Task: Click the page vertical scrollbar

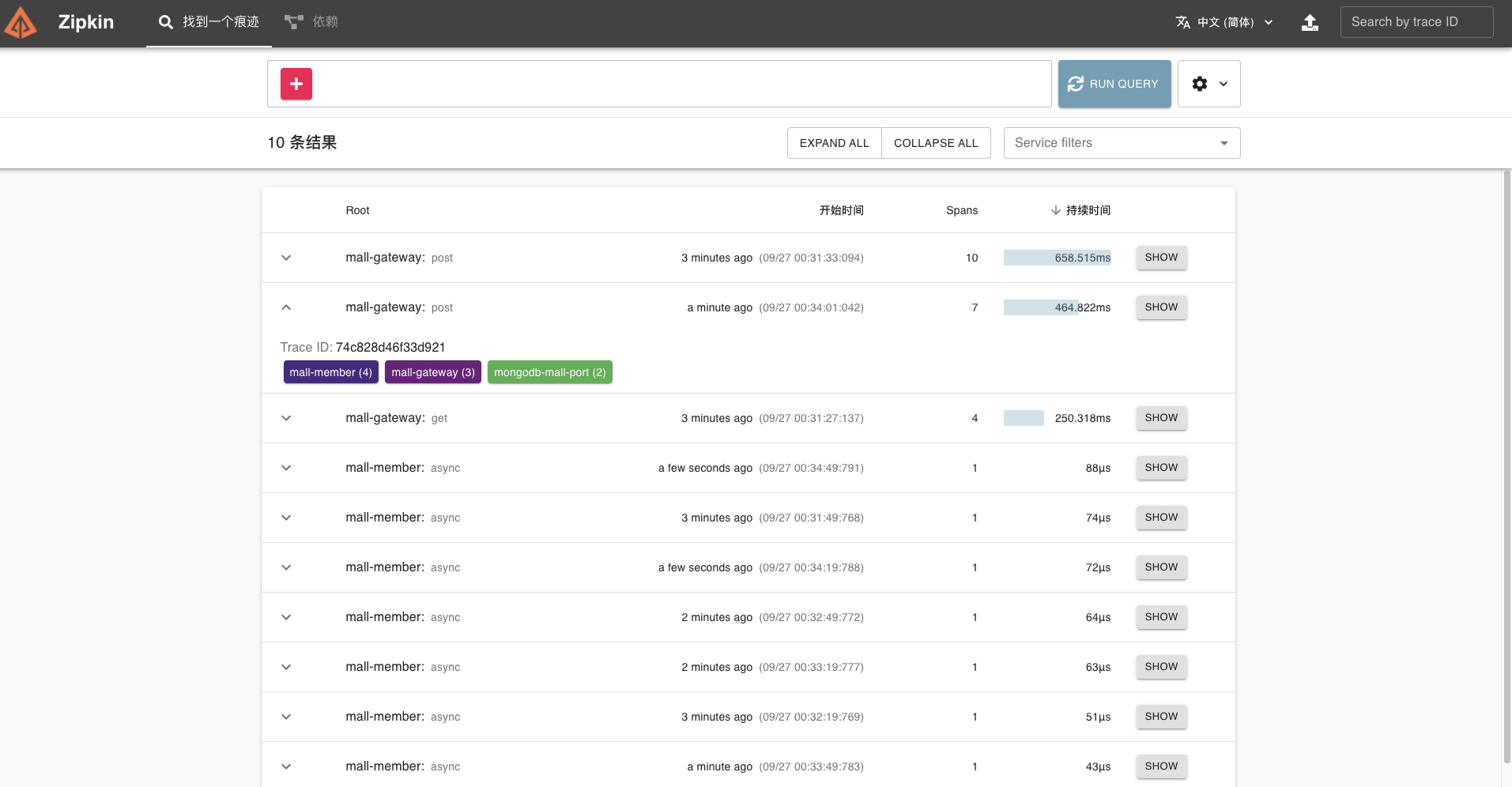Action: [1506, 466]
